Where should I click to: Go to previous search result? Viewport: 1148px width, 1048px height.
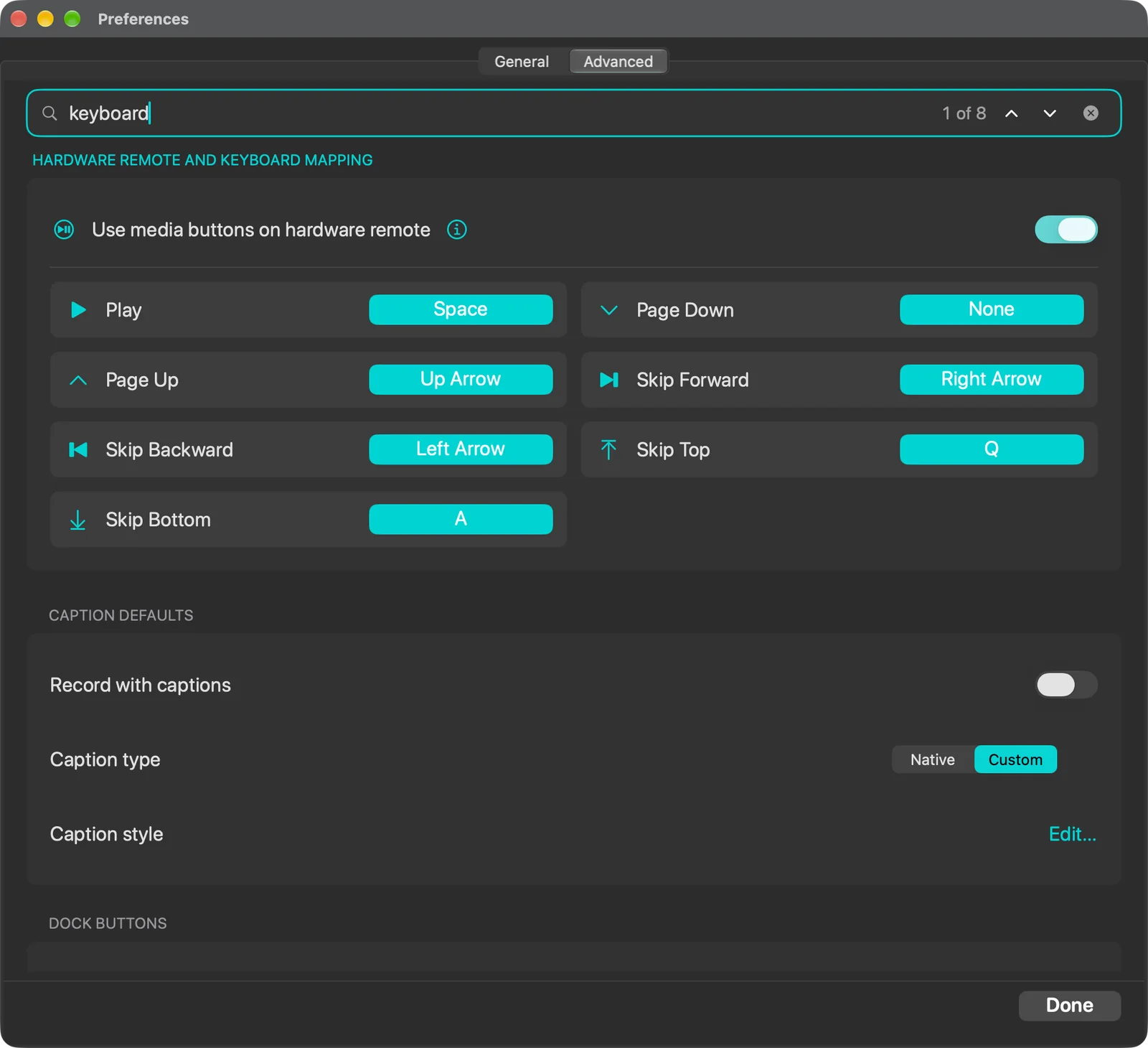tap(1011, 113)
